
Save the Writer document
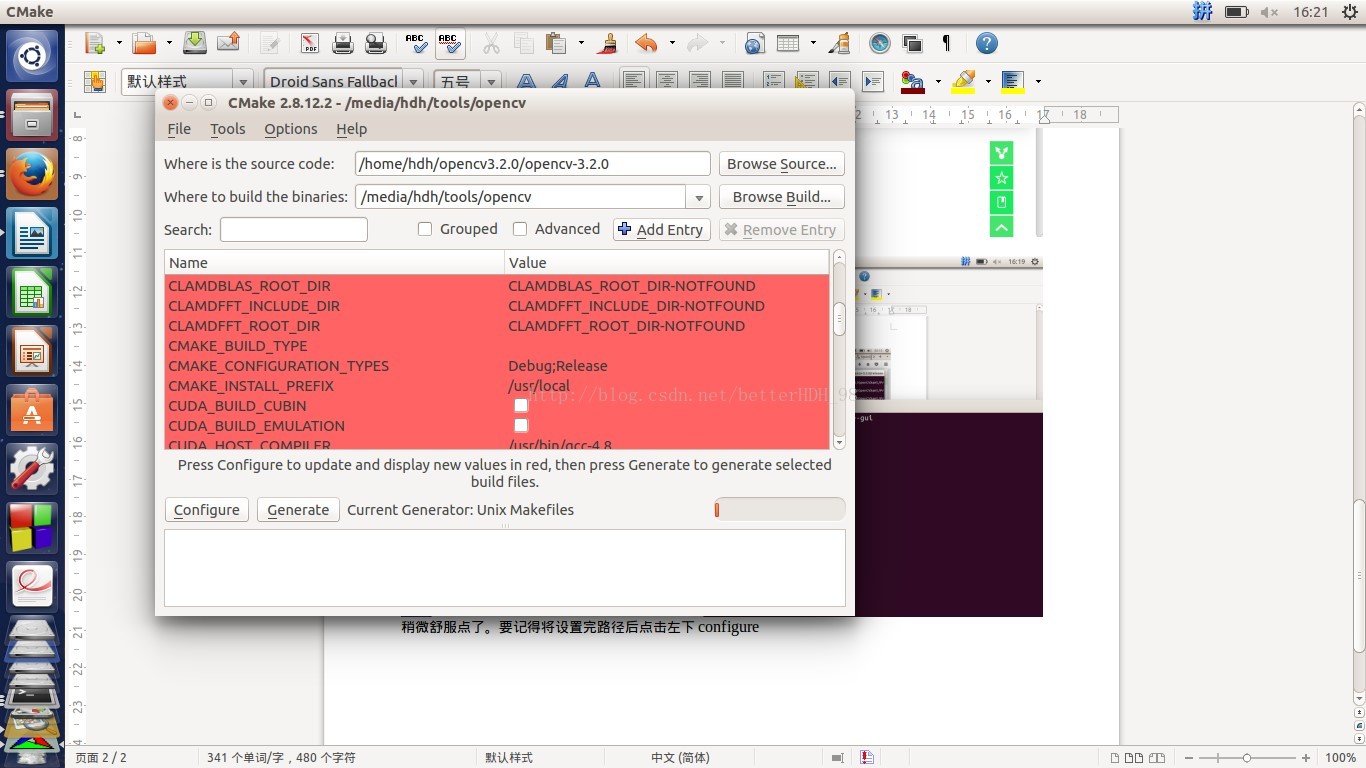(195, 43)
